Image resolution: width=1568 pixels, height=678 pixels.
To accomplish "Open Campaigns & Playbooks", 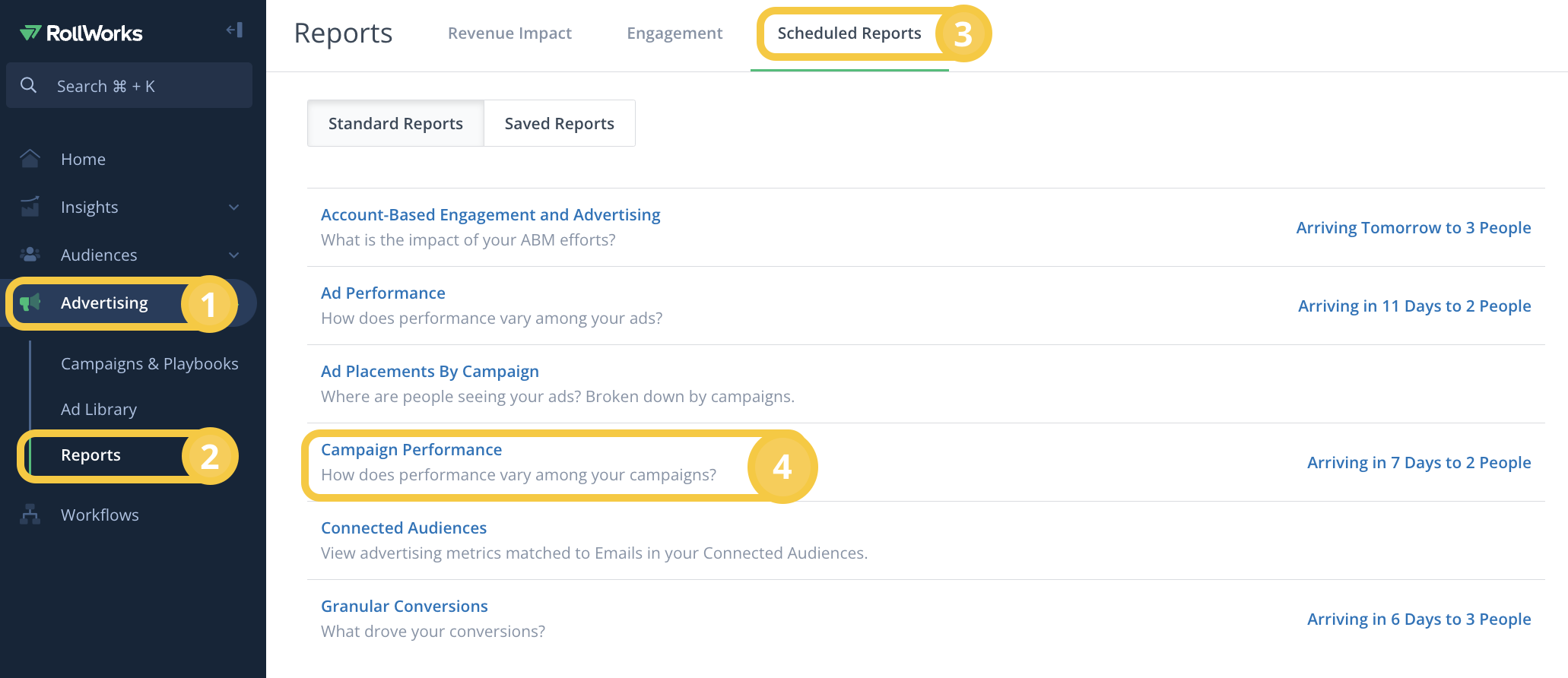I will (150, 363).
